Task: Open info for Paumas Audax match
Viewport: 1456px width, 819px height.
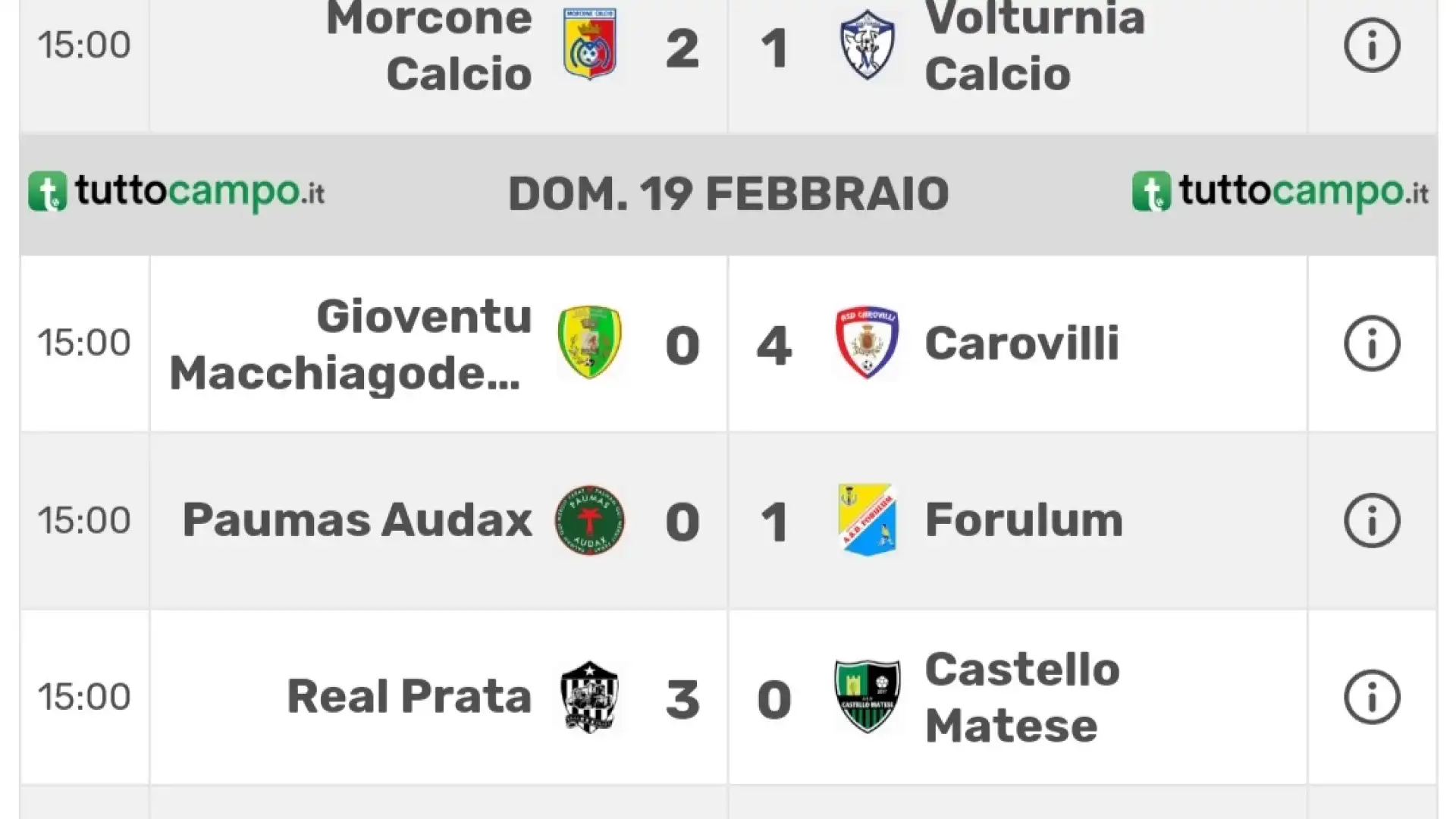Action: tap(1372, 520)
